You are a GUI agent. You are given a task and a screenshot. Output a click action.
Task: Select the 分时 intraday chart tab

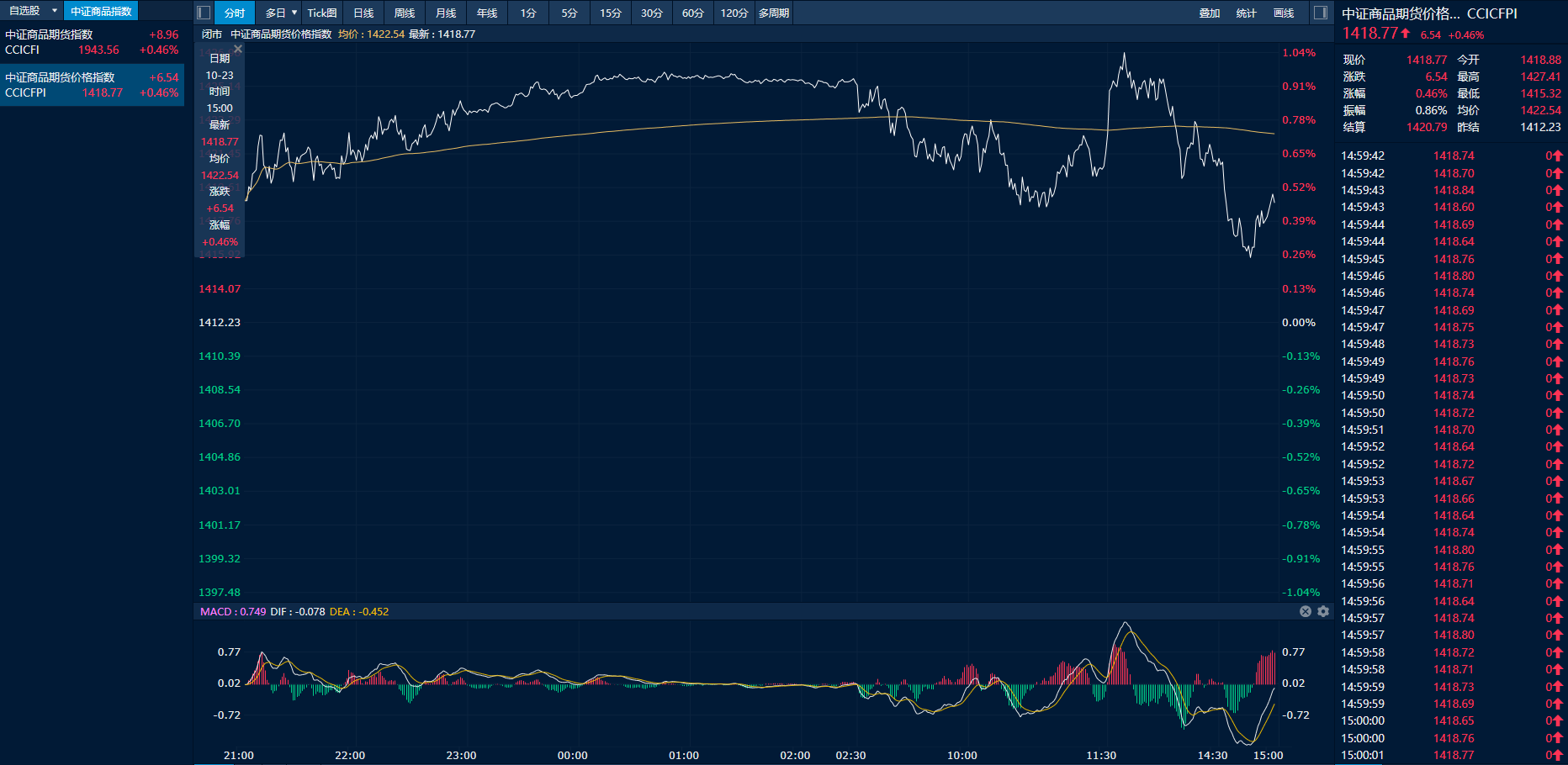(x=235, y=13)
